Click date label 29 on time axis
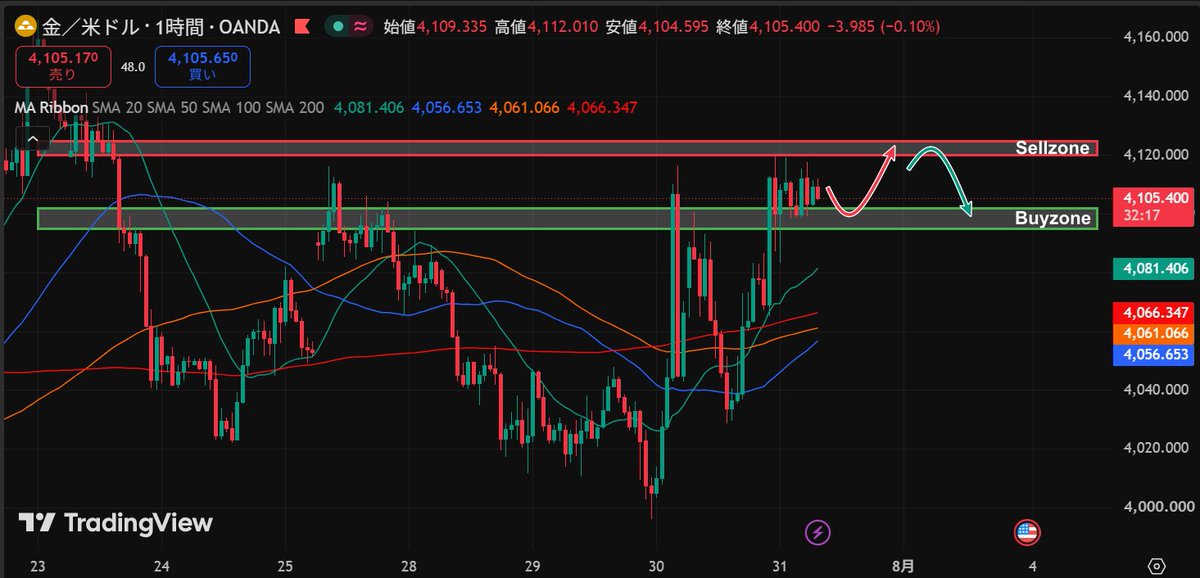Image resolution: width=1200 pixels, height=578 pixels. (x=533, y=566)
